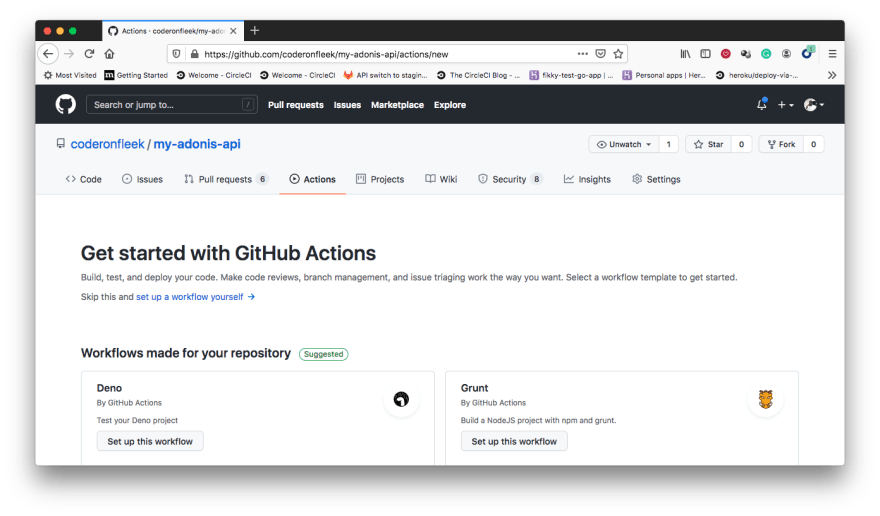Click the browser forward arrow
880x516 pixels.
coord(69,54)
